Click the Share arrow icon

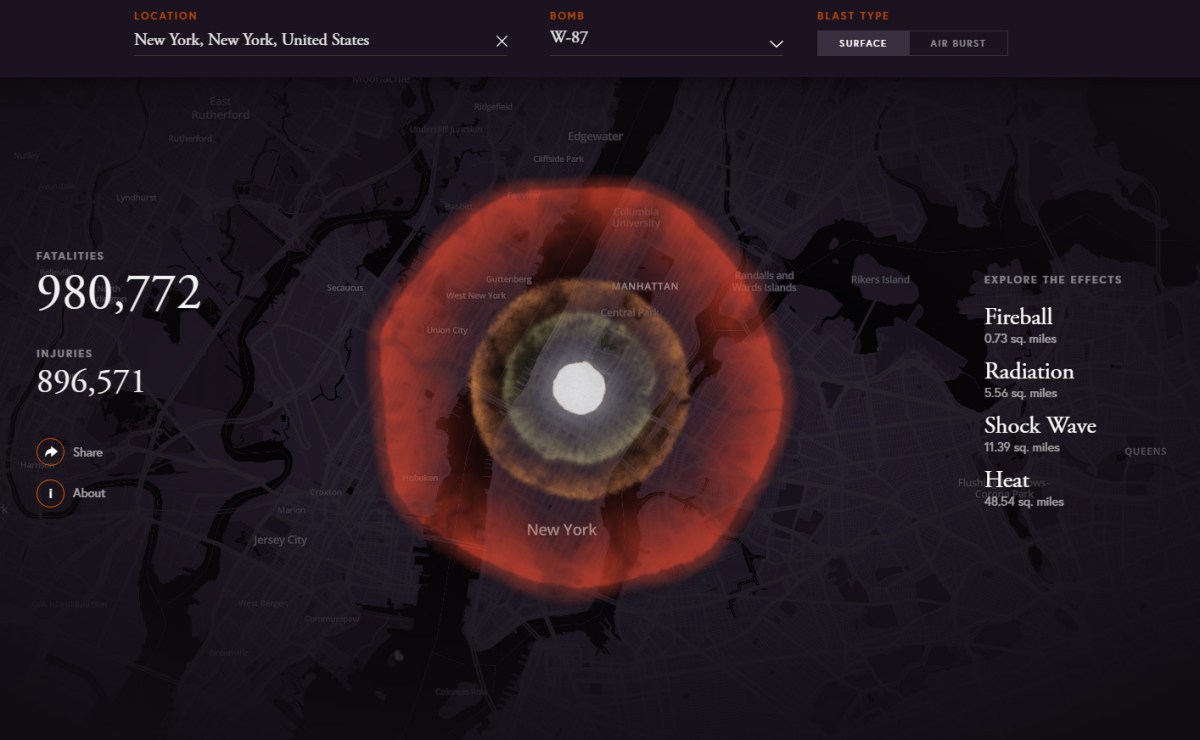51,452
